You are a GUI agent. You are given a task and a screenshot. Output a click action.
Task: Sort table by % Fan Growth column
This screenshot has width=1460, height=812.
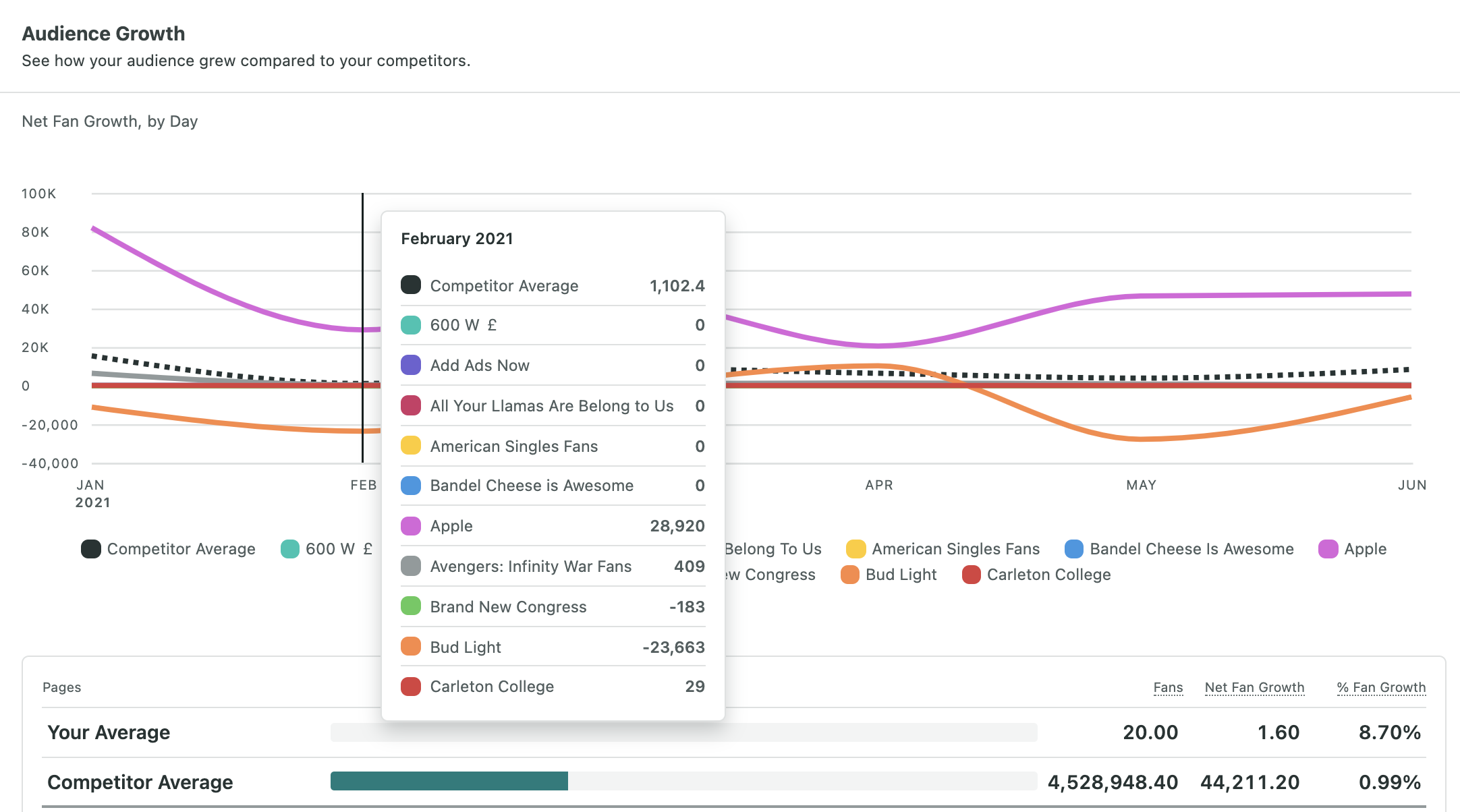[1381, 688]
